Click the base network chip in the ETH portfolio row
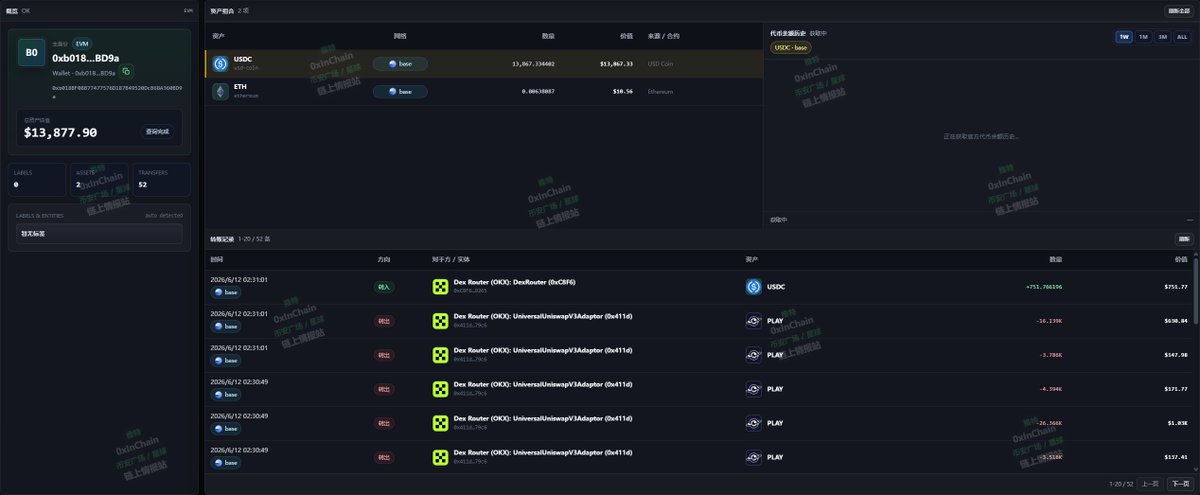Image resolution: width=1200 pixels, height=495 pixels. click(x=400, y=91)
